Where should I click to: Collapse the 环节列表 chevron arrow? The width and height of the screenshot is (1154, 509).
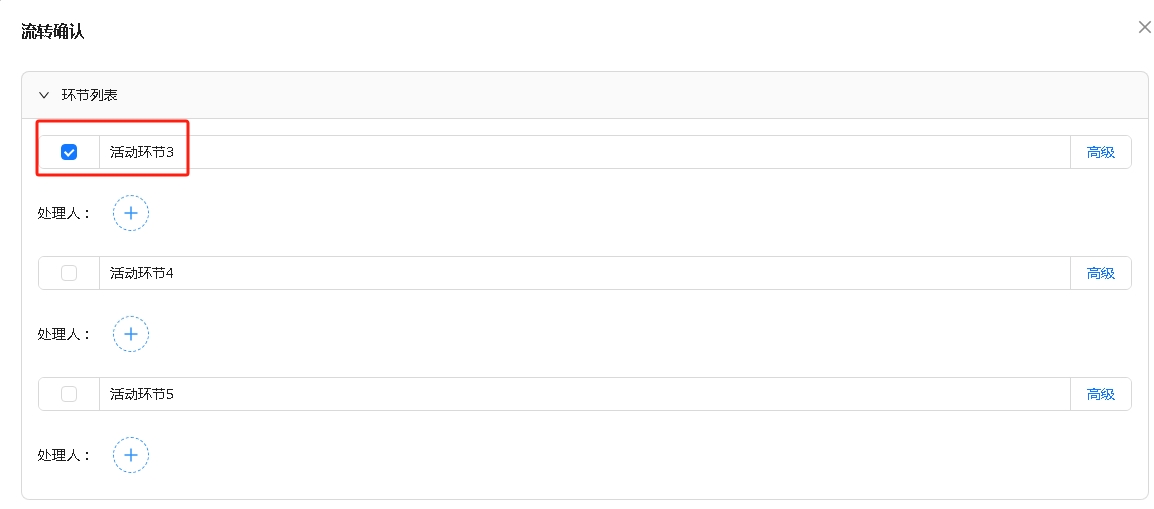pyautogui.click(x=43, y=95)
